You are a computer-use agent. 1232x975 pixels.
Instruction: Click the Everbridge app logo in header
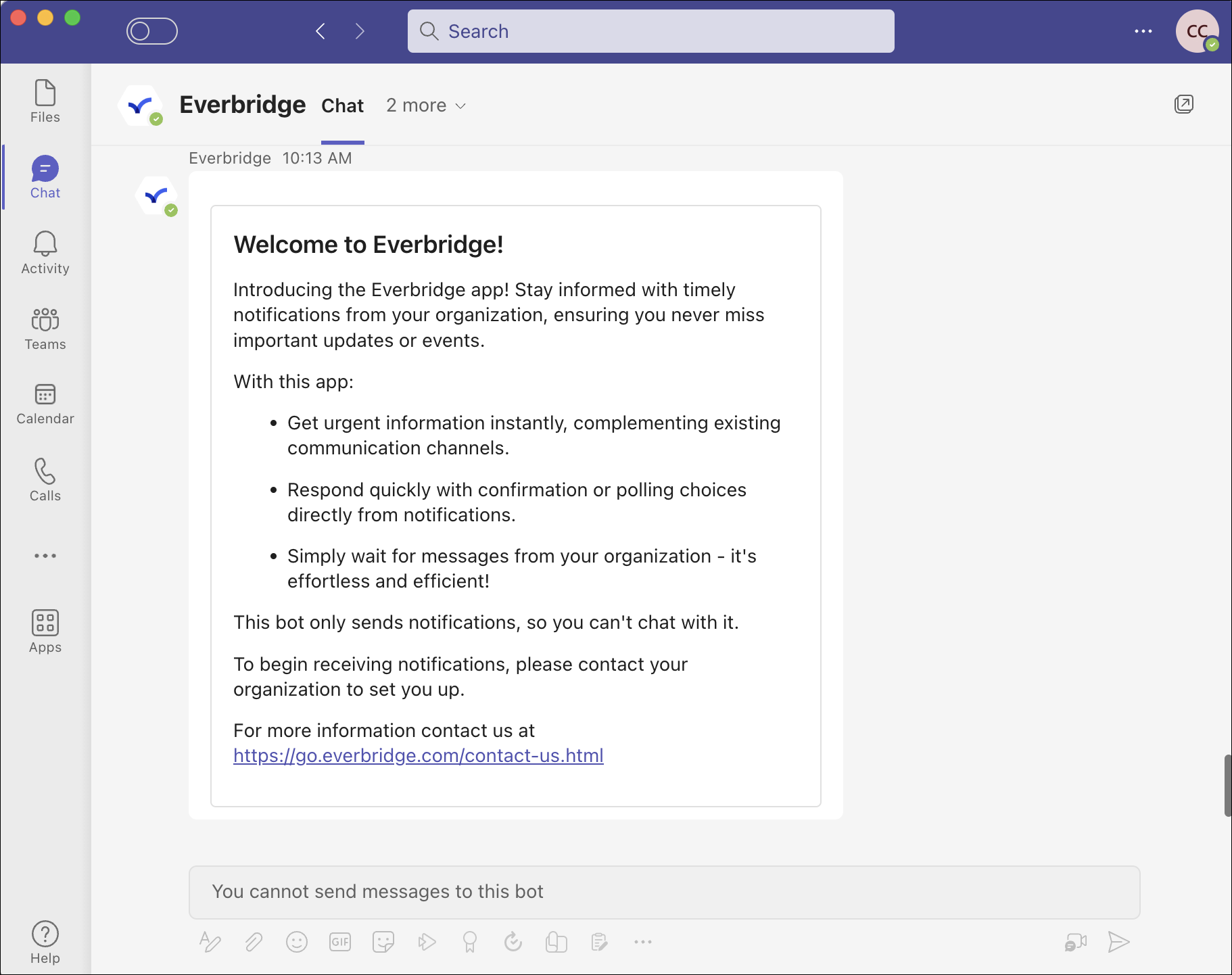tap(141, 105)
